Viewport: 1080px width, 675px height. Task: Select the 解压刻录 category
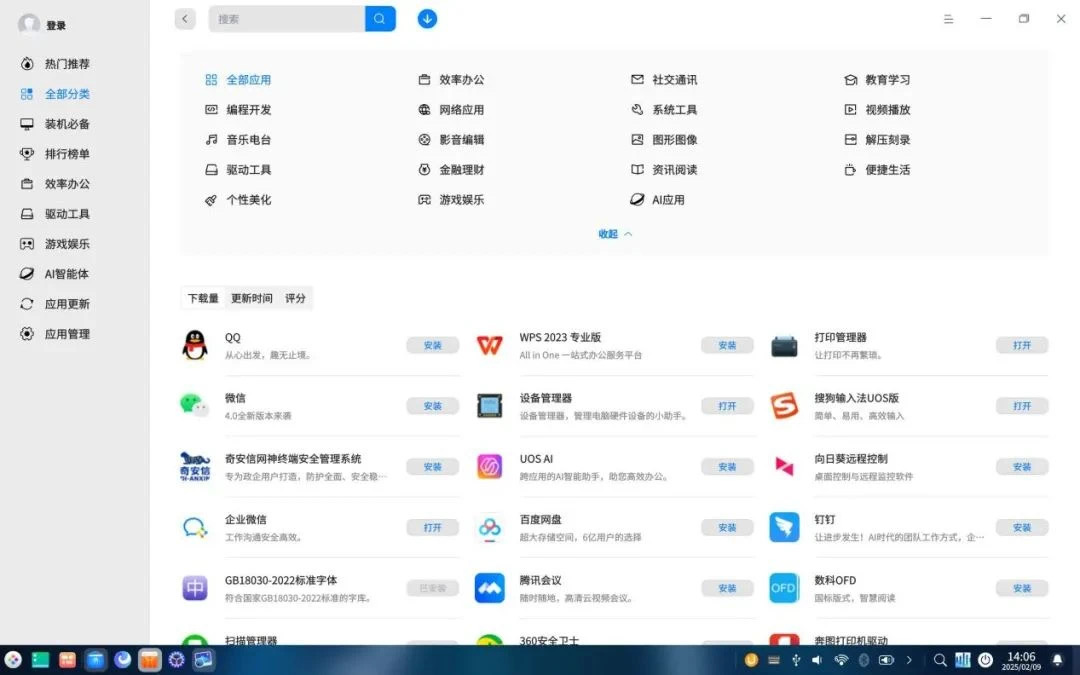877,140
